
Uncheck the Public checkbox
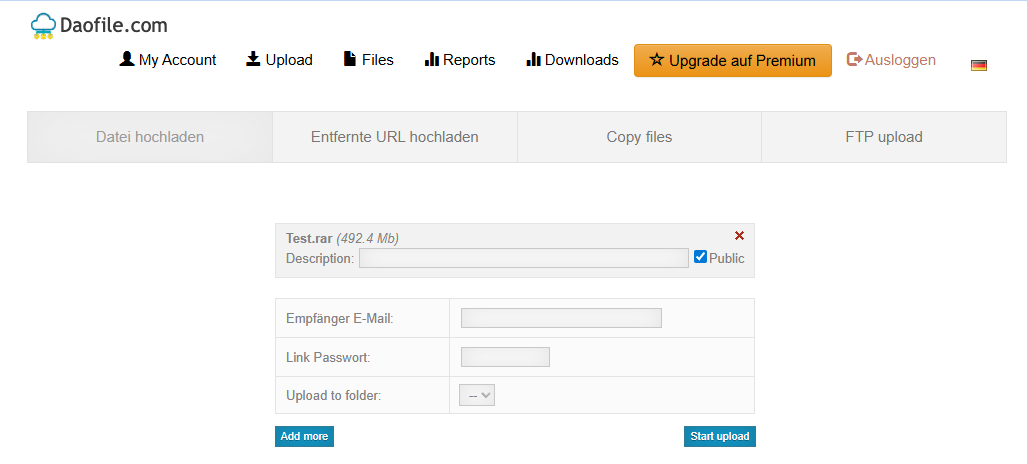pyautogui.click(x=700, y=257)
